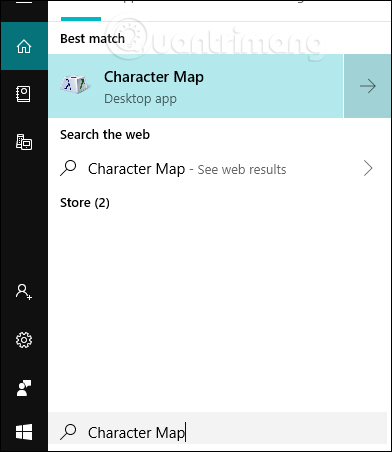
Task: Click the Character Map app icon
Action: pyautogui.click(x=74, y=85)
